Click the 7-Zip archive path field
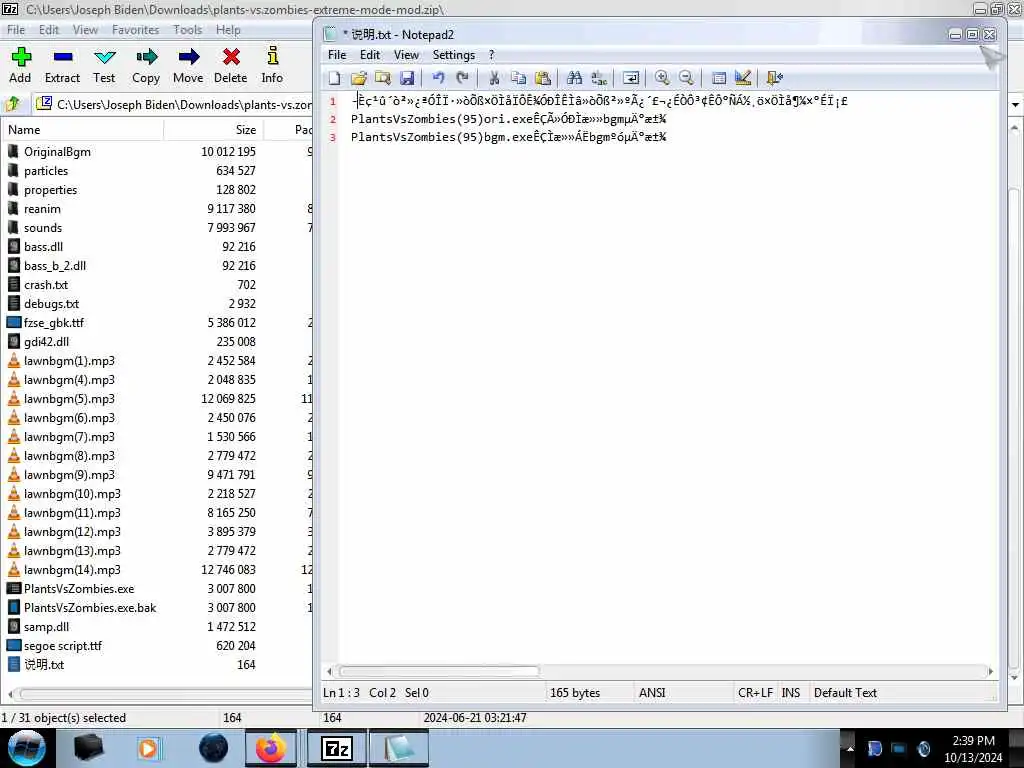 pos(174,104)
